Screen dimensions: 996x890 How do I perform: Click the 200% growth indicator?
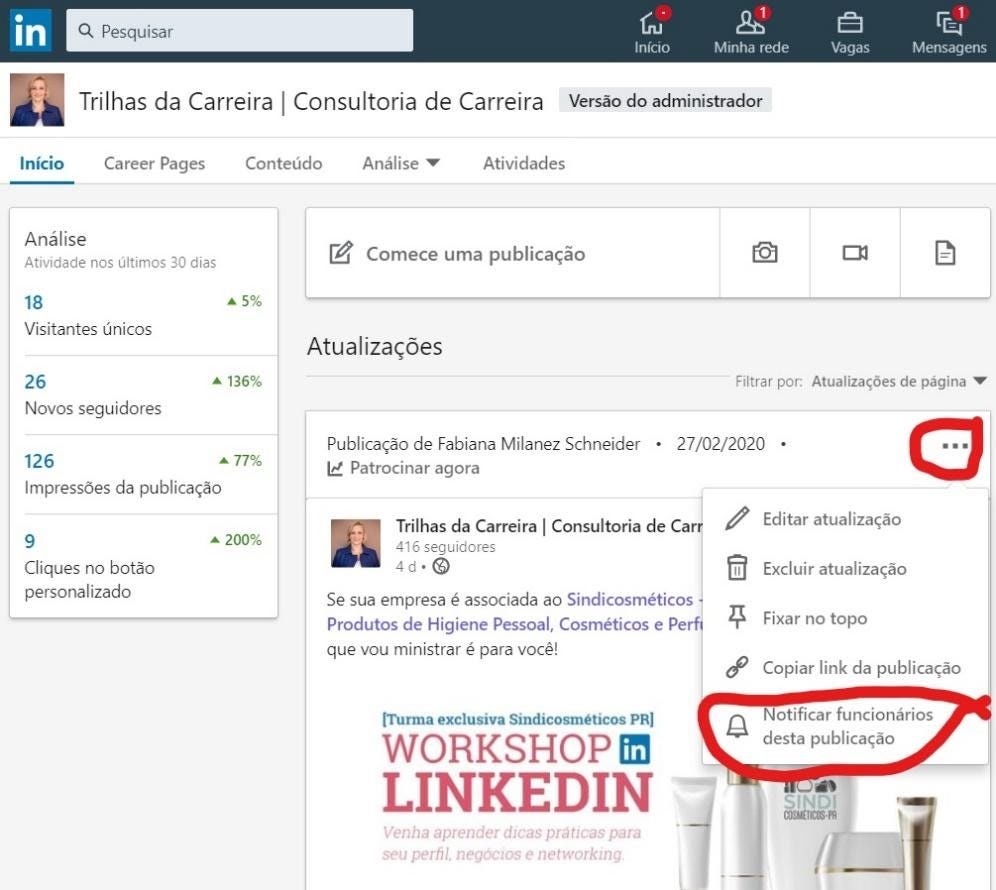(x=236, y=540)
